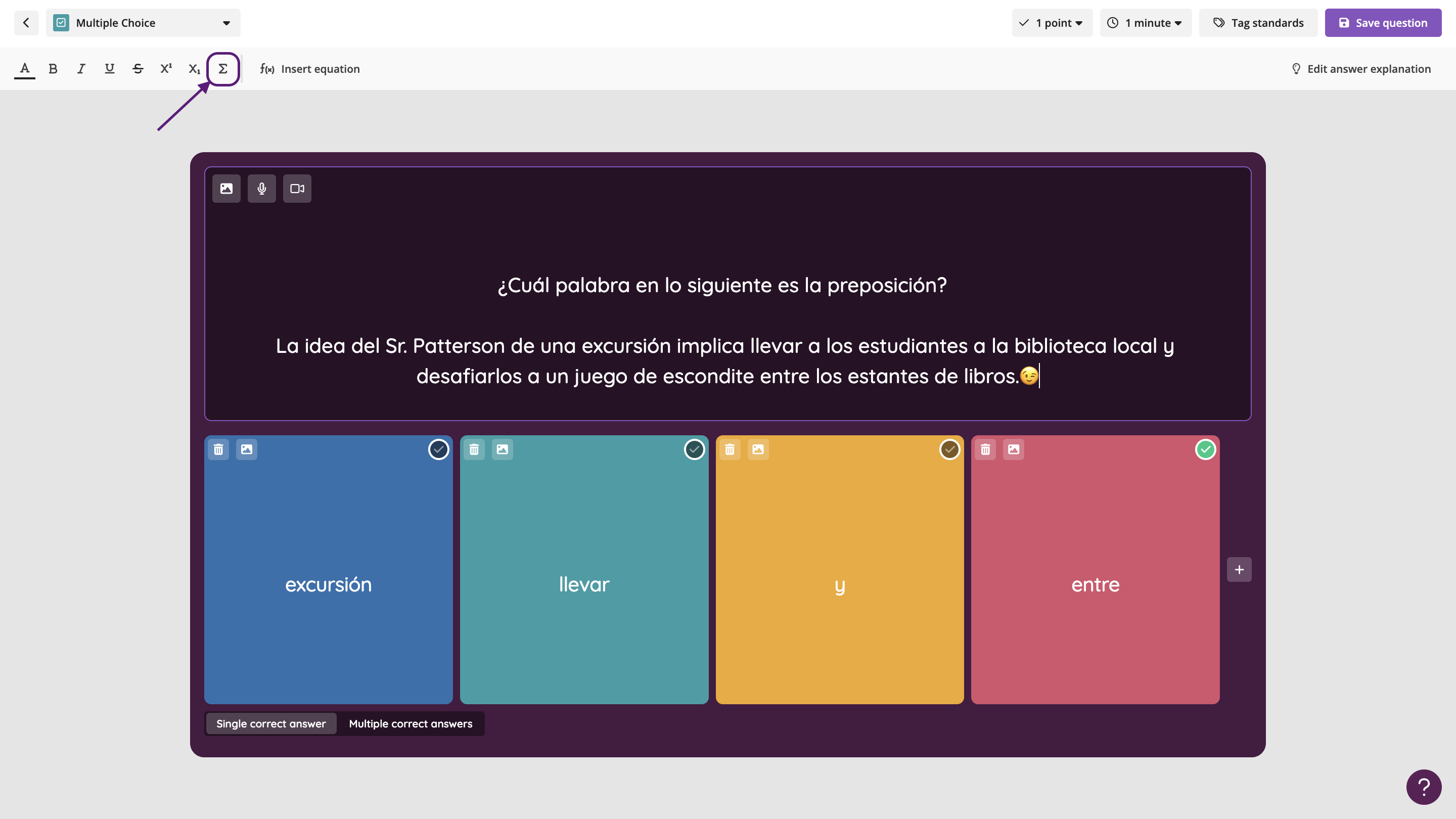Mark 'llevar' as the correct answer
The height and width of the screenshot is (819, 1456).
coord(694,449)
